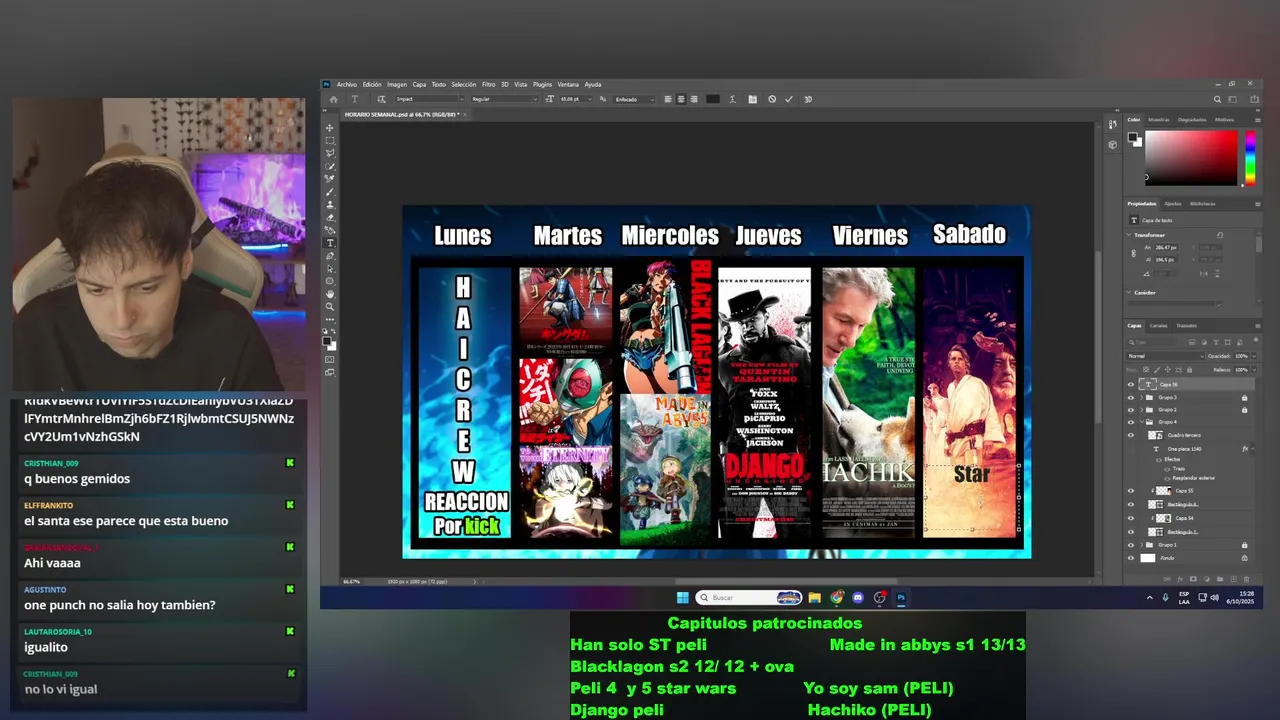
Task: Align text left in options bar
Action: (x=668, y=99)
